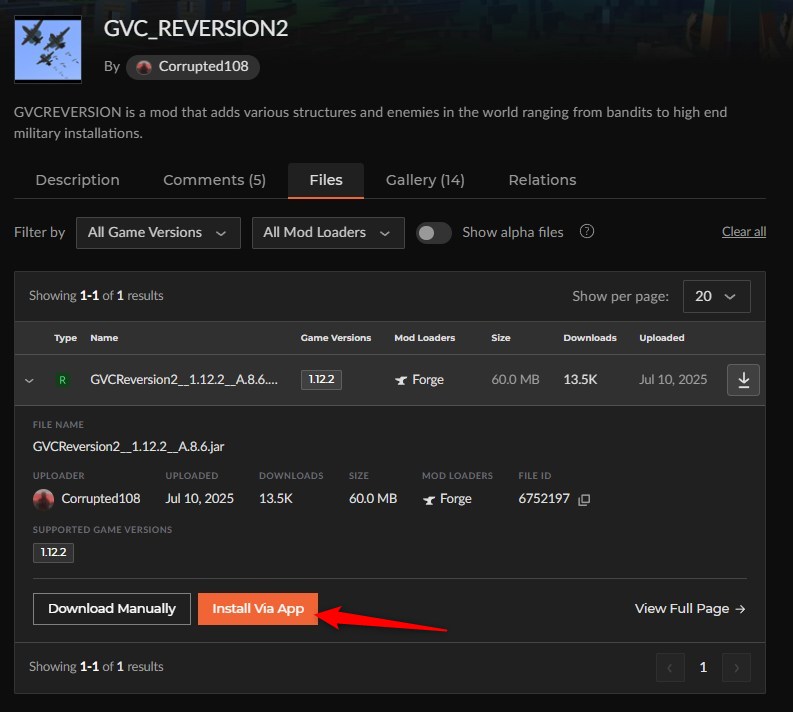The image size is (793, 712).
Task: Click the Forge anvil icon in details panel
Action: 429,500
